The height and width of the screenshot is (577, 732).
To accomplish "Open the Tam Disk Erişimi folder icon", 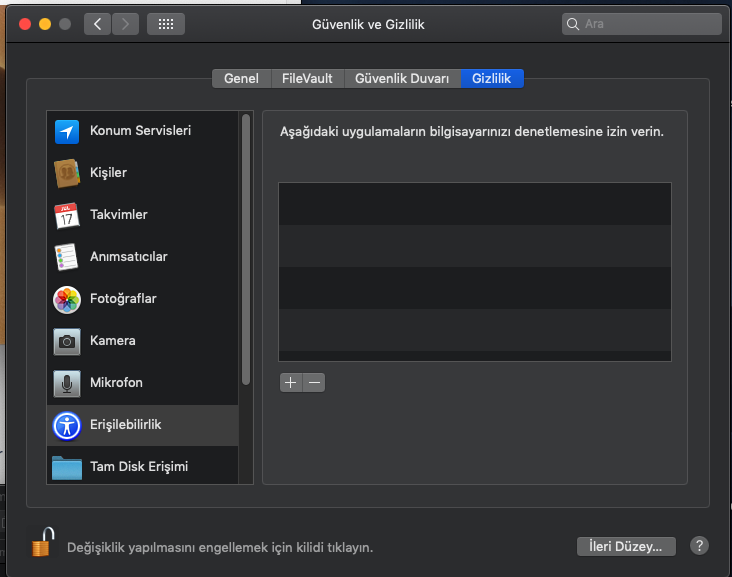I will (x=67, y=467).
